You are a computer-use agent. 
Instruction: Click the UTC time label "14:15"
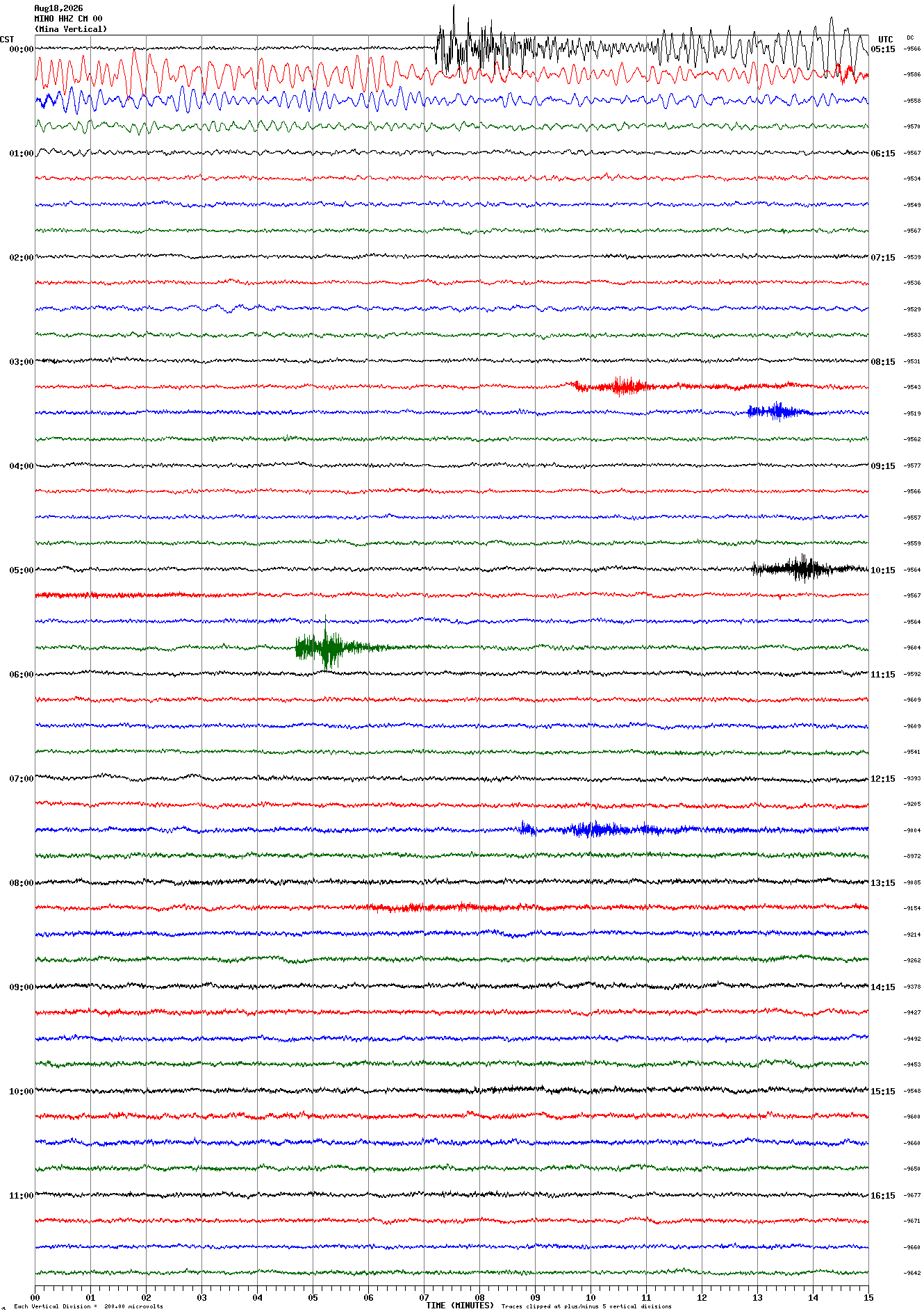coord(883,987)
